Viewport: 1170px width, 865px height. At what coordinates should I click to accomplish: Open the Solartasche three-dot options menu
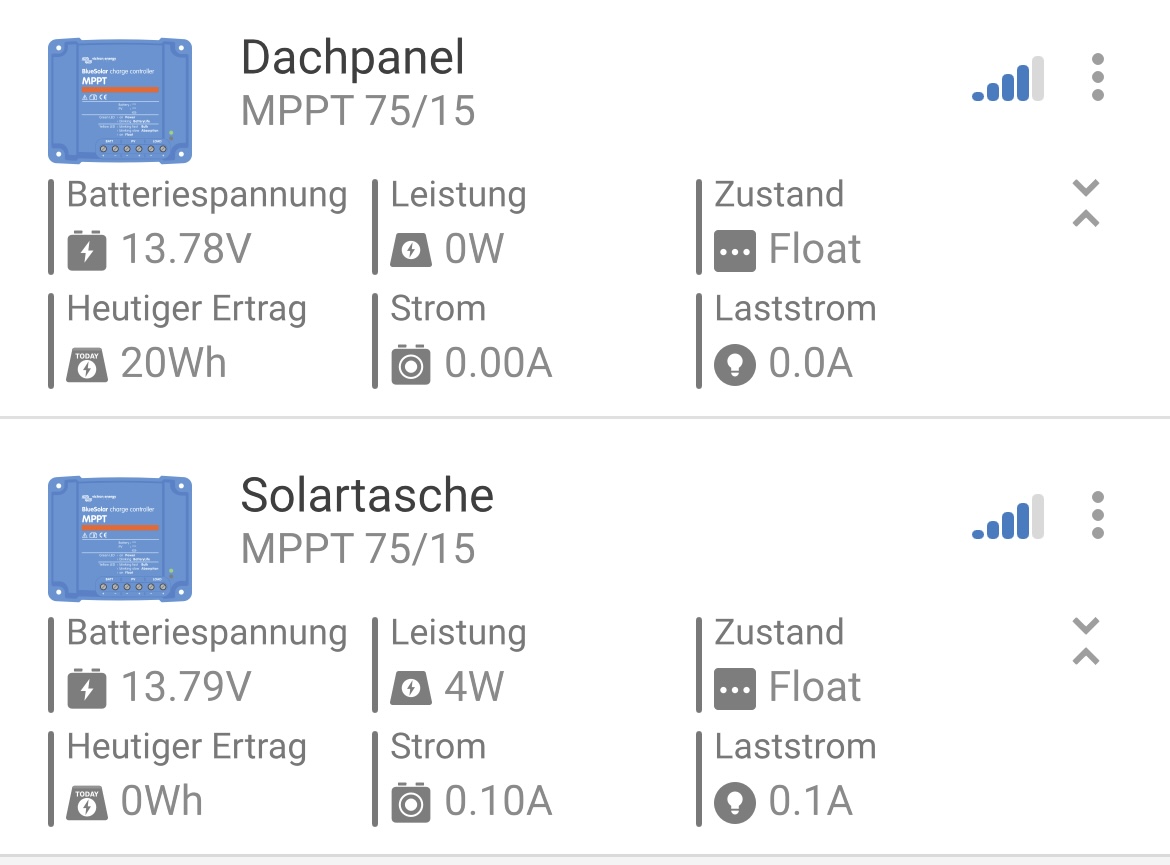[1098, 515]
